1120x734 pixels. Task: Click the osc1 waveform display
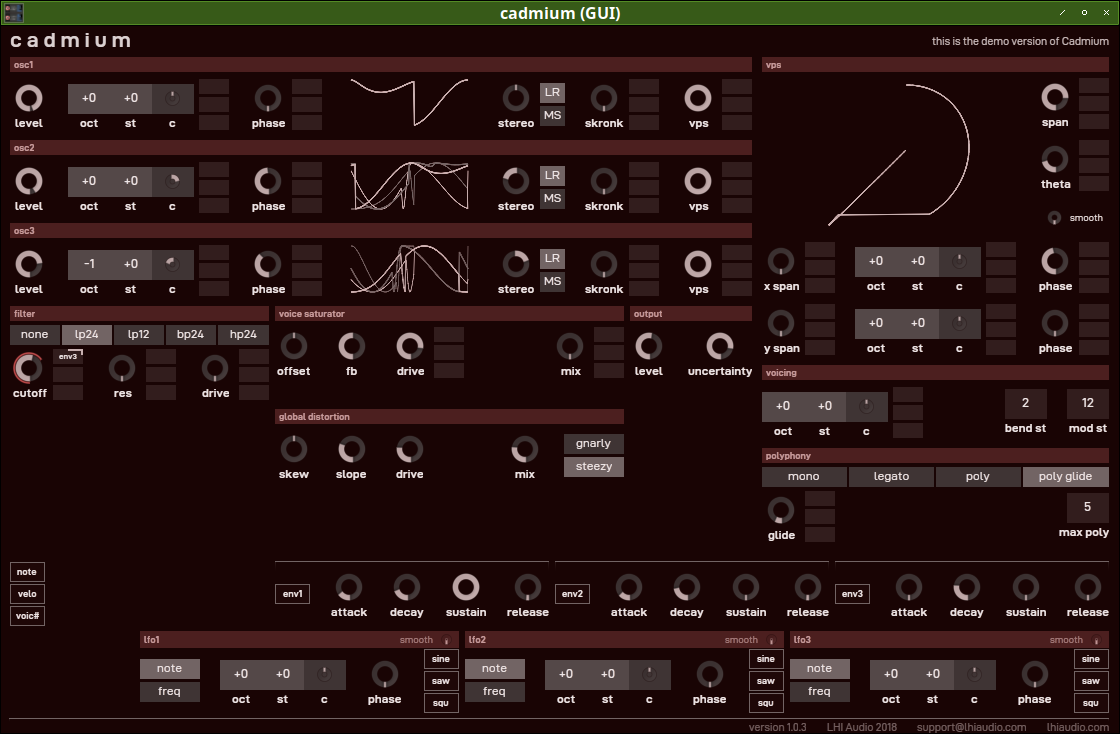[409, 103]
